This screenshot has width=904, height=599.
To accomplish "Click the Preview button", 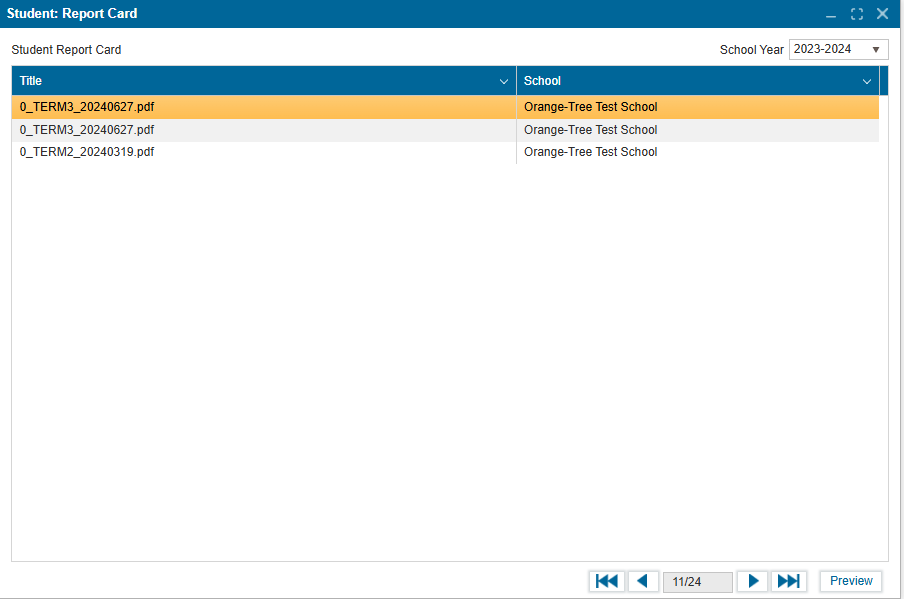I will click(851, 581).
